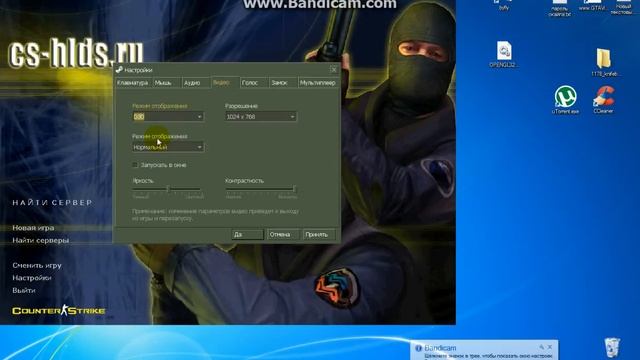
Task: Switch to the Мультиплеер tab
Action: (x=318, y=83)
